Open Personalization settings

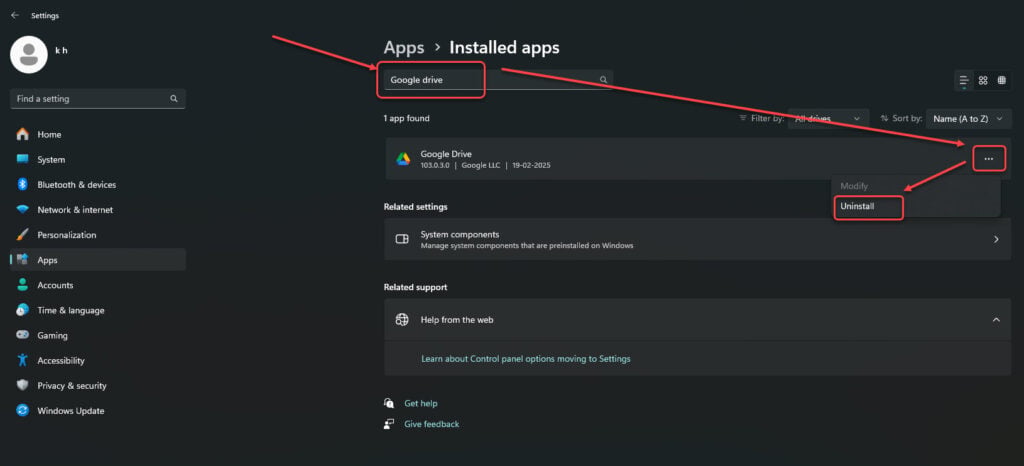tap(98, 235)
